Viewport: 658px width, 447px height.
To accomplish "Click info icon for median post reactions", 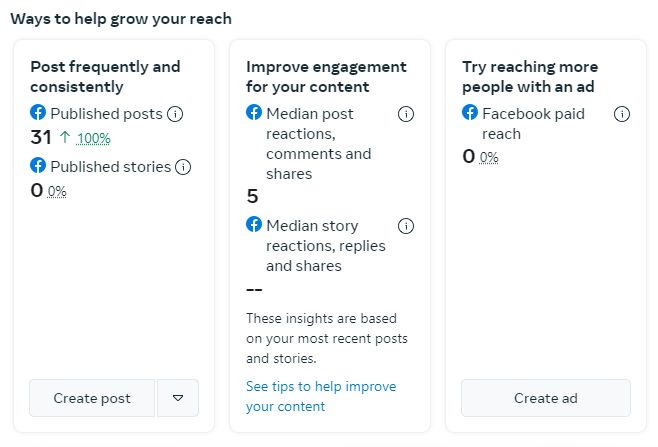I will click(x=406, y=114).
